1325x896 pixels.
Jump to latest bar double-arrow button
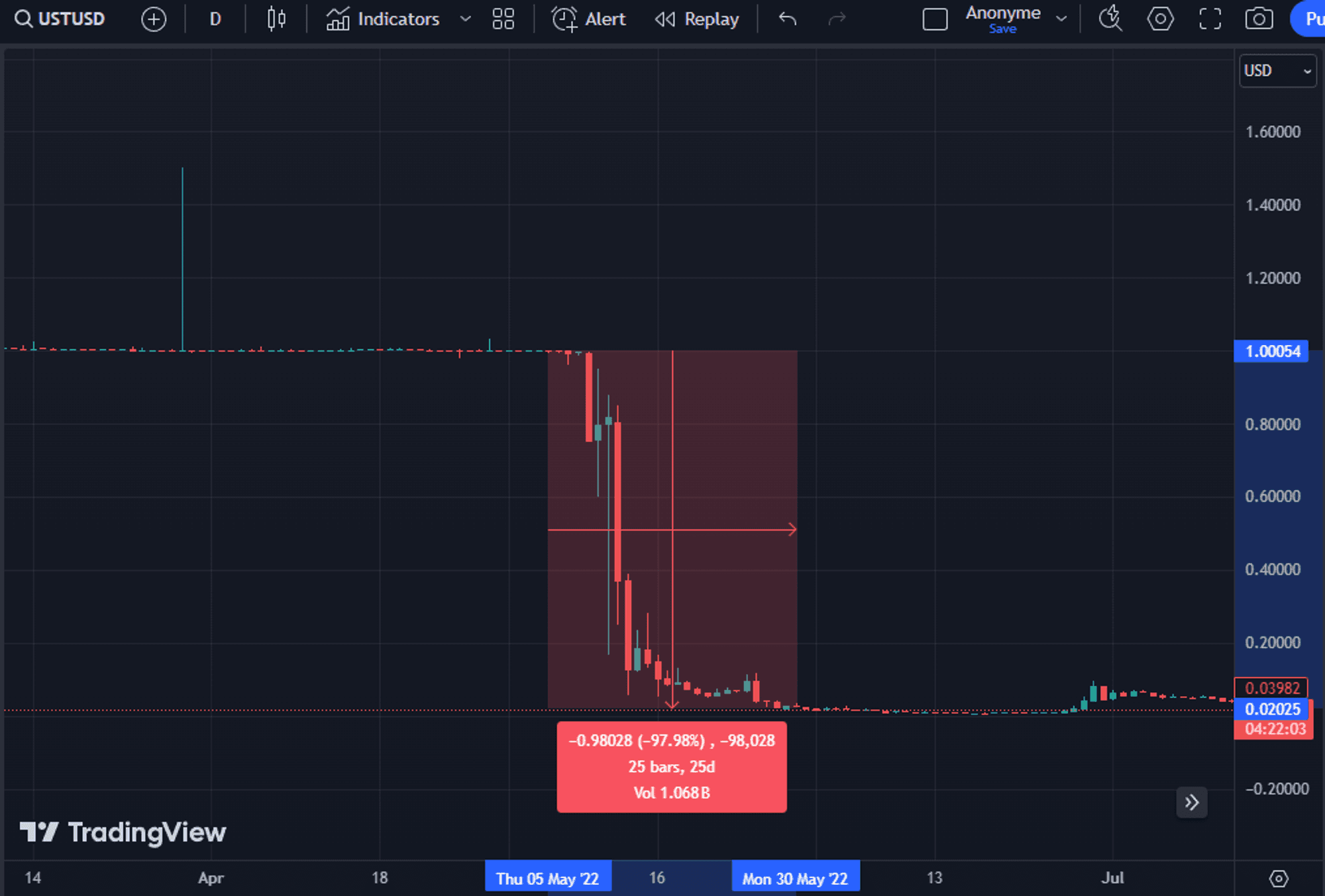[x=1192, y=803]
